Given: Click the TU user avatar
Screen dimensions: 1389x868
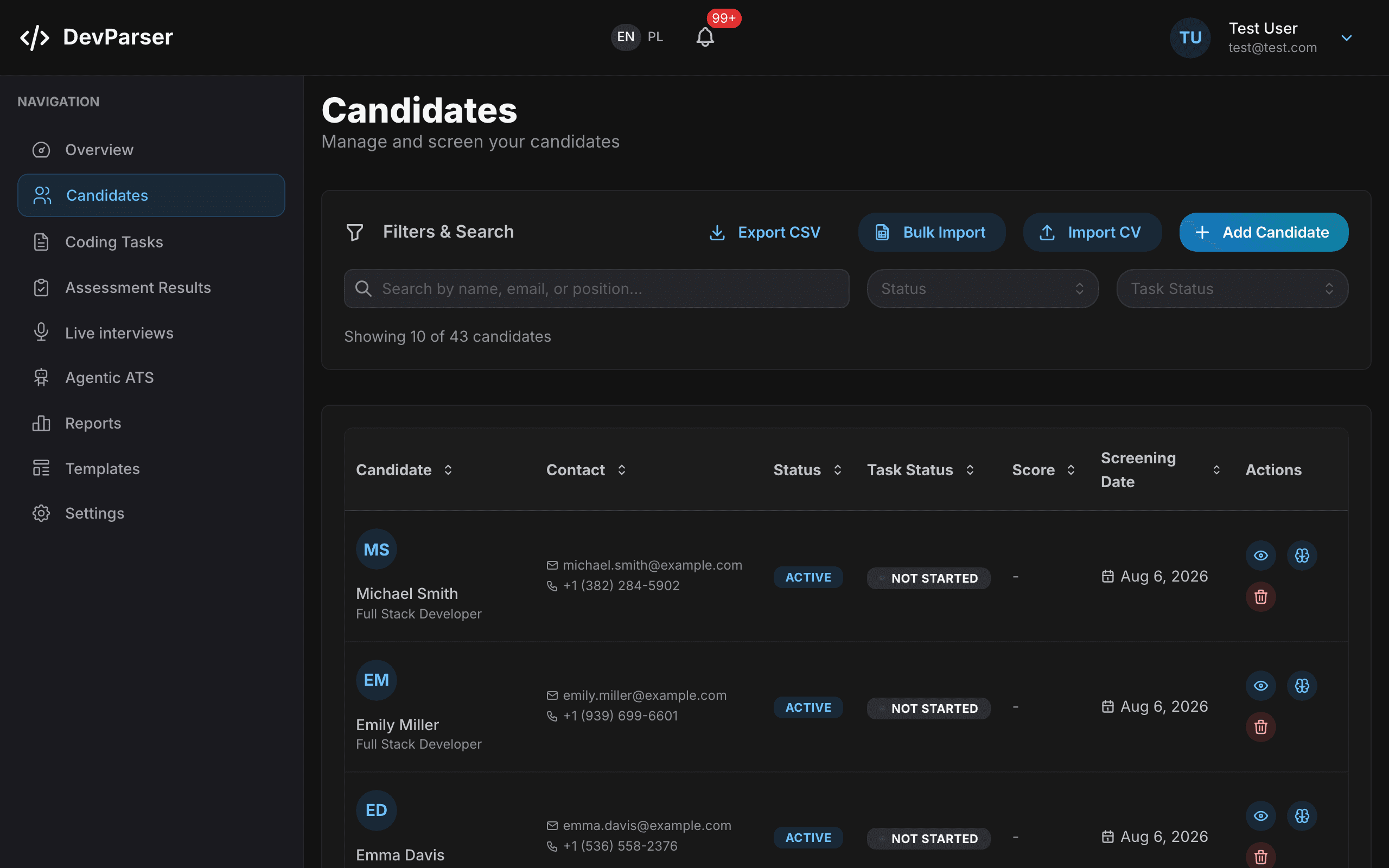Looking at the screenshot, I should [1190, 37].
